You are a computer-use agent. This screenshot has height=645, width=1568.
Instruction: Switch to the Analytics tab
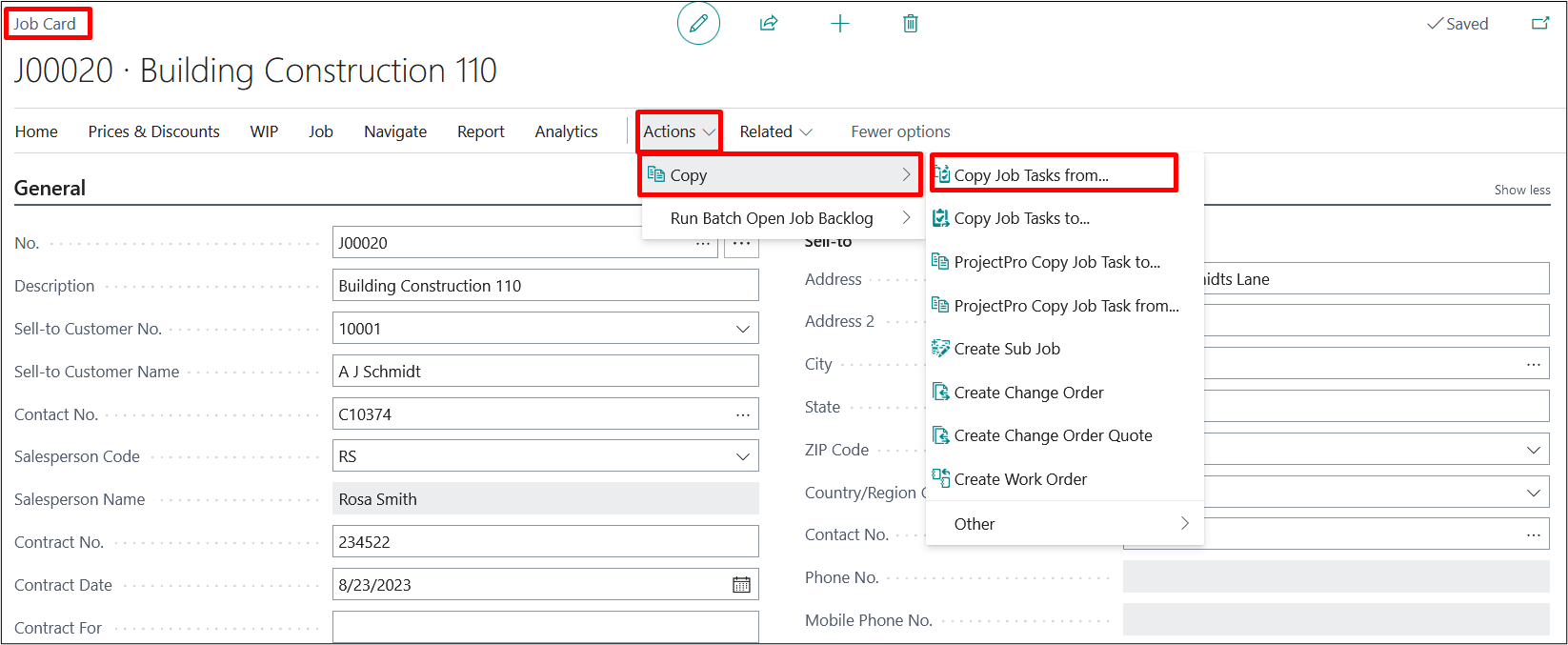click(x=566, y=131)
